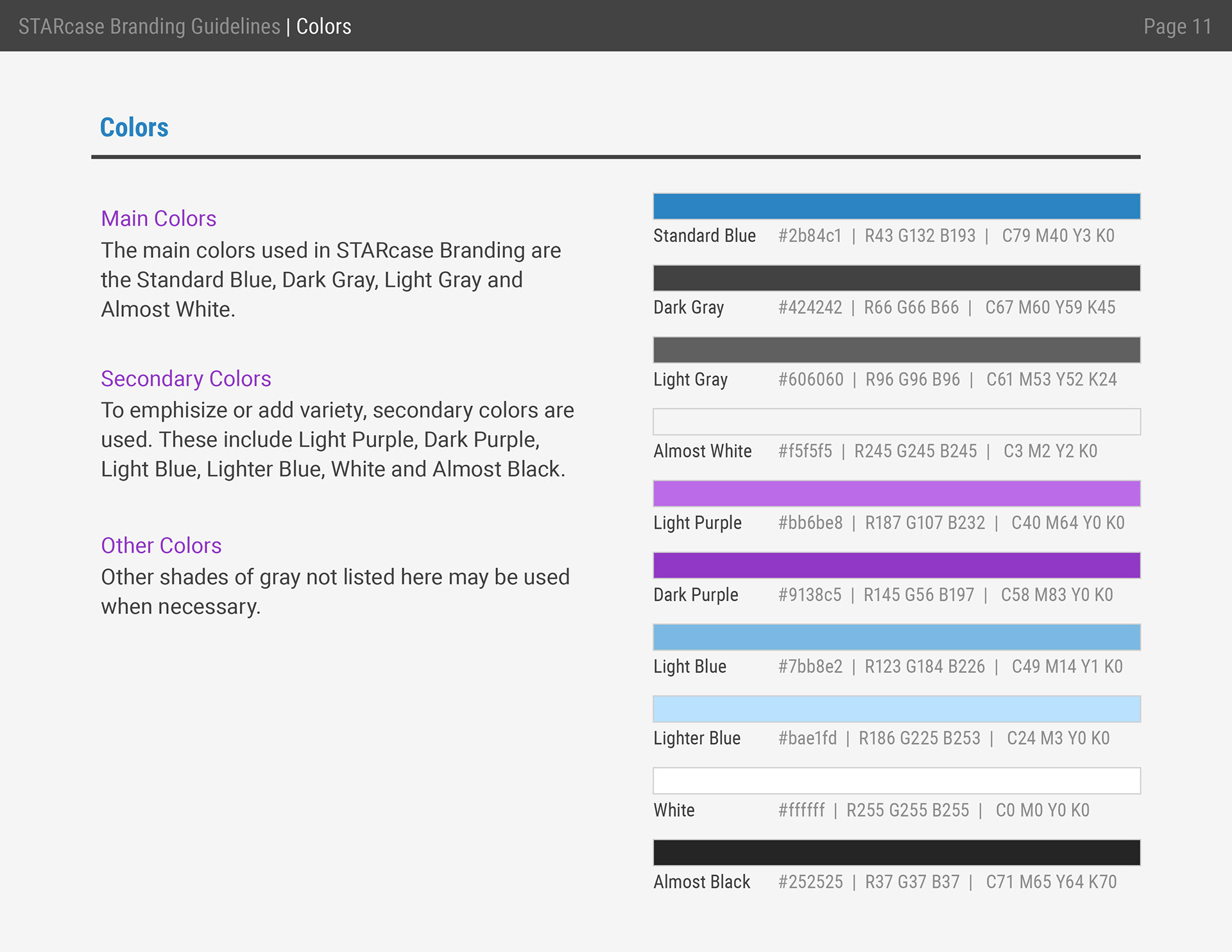This screenshot has height=952, width=1232.
Task: Click the Secondary Colors heading
Action: click(x=186, y=379)
